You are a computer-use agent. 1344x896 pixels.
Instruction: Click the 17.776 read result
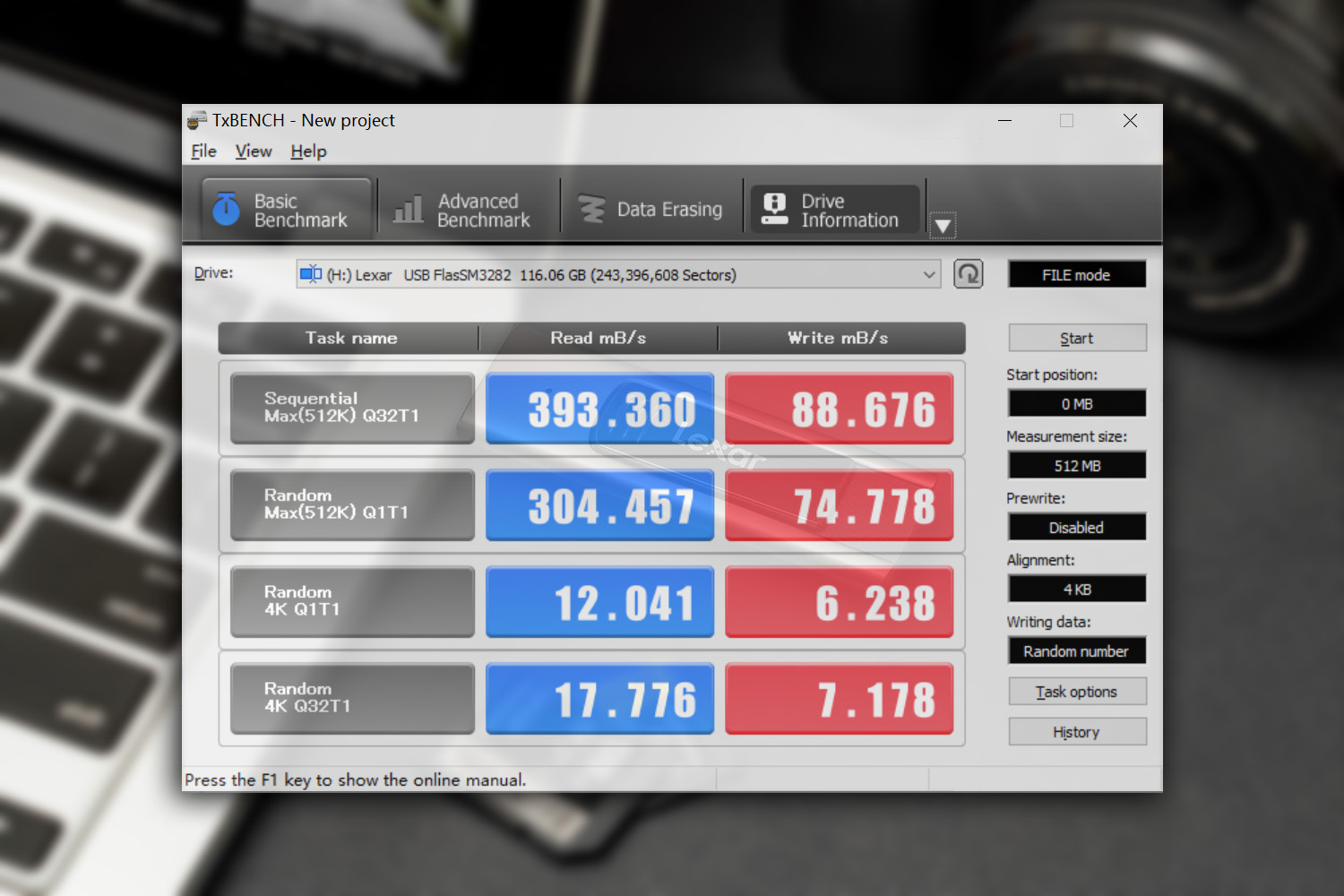[600, 699]
